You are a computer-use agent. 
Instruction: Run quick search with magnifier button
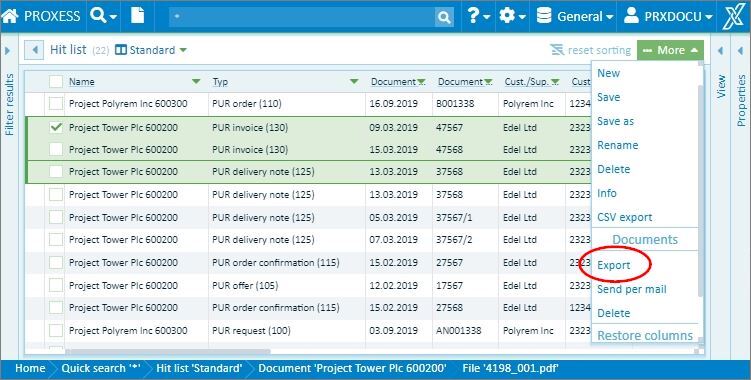444,17
